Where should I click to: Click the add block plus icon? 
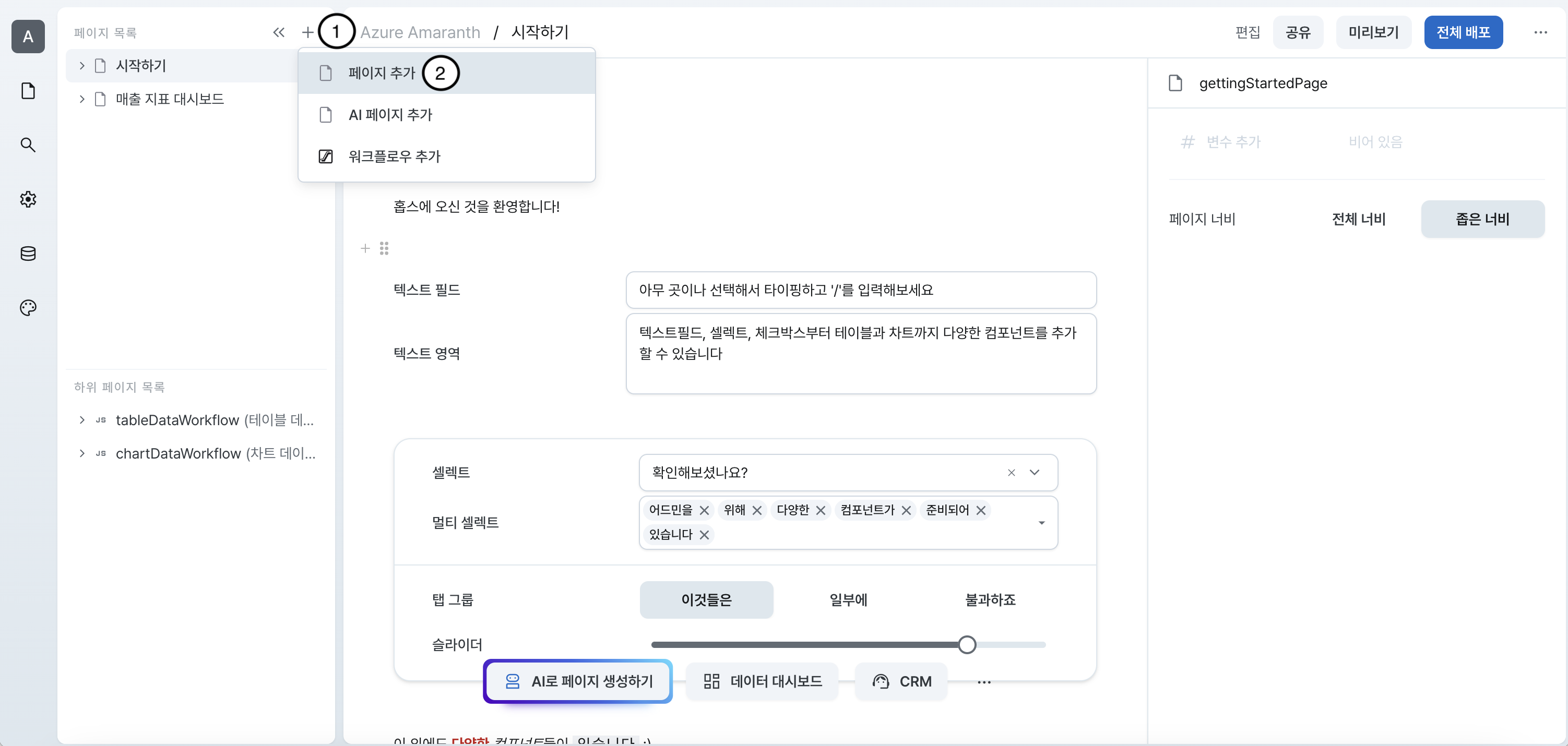coord(365,248)
